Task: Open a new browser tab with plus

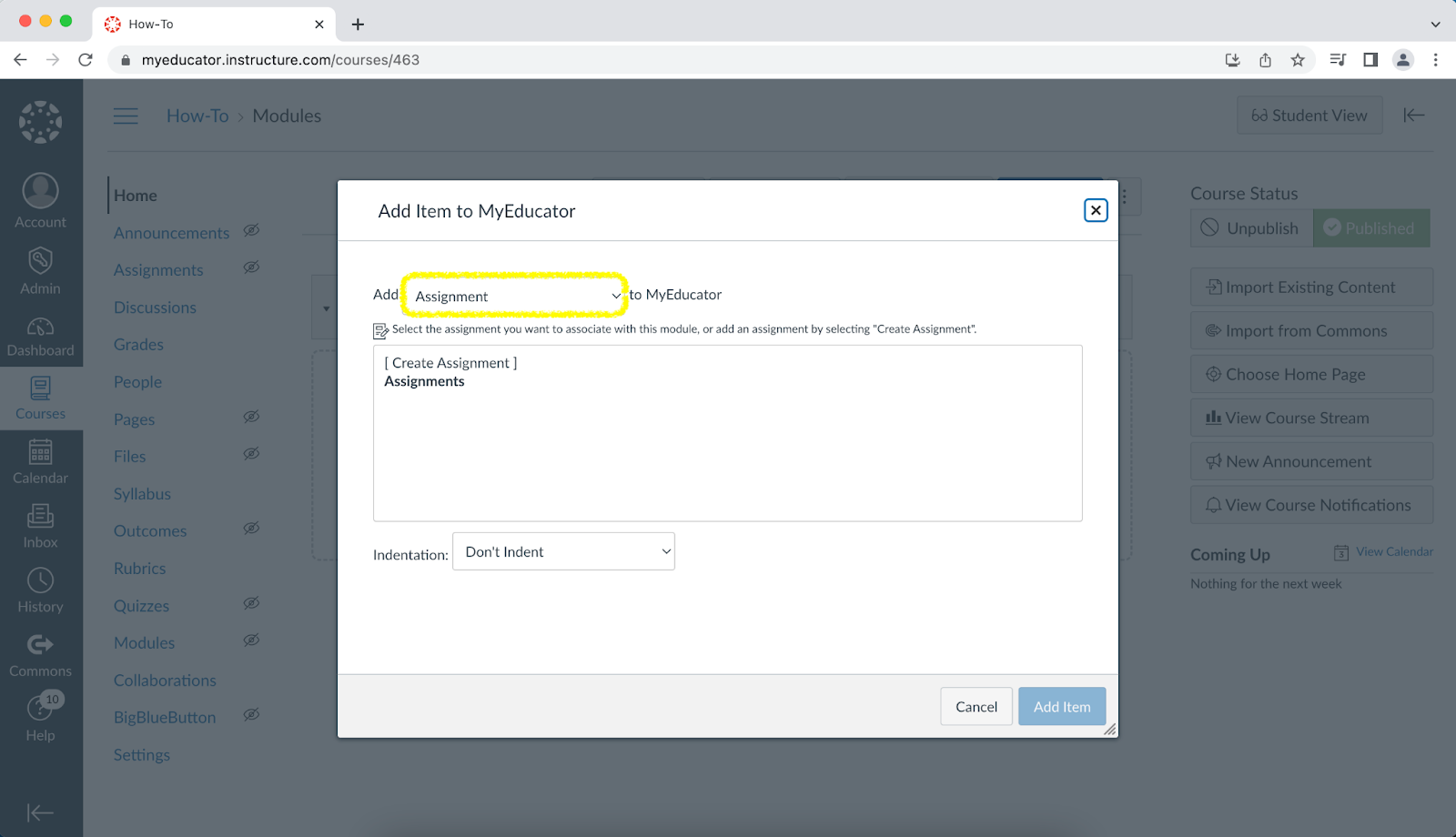Action: pyautogui.click(x=358, y=25)
